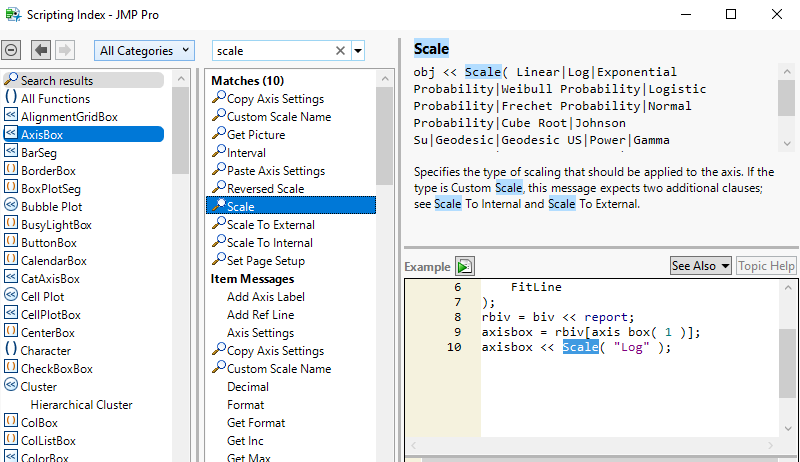Open the All Categories dropdown

tap(144, 50)
